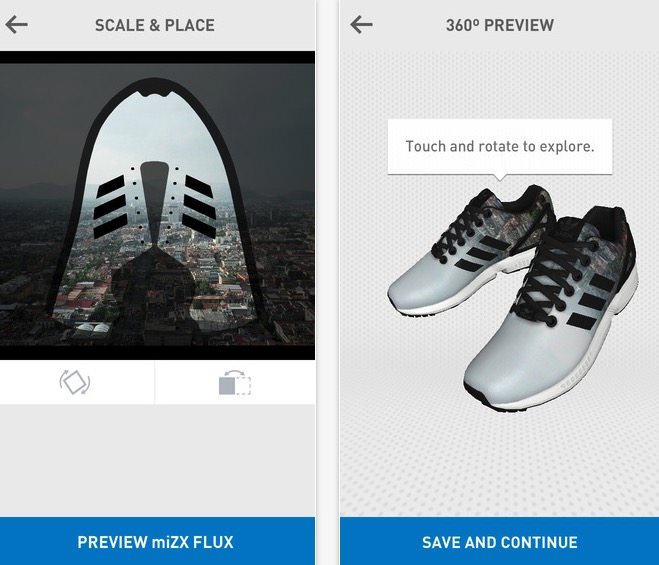Dismiss the 'Touch and rotate to explore' tooltip
Screen dimensions: 659x565
pos(500,147)
